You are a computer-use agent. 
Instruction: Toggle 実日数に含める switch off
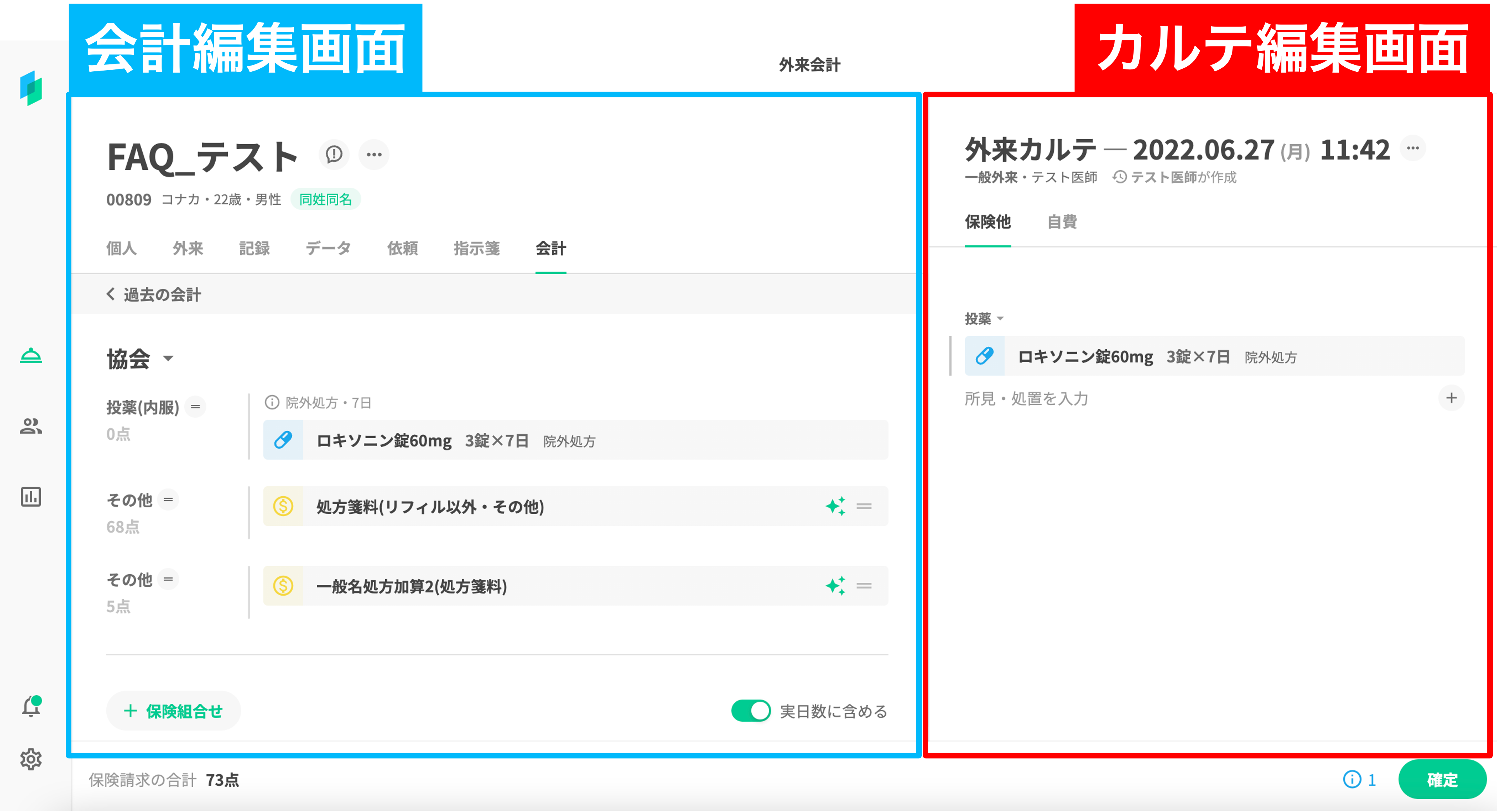pyautogui.click(x=751, y=711)
